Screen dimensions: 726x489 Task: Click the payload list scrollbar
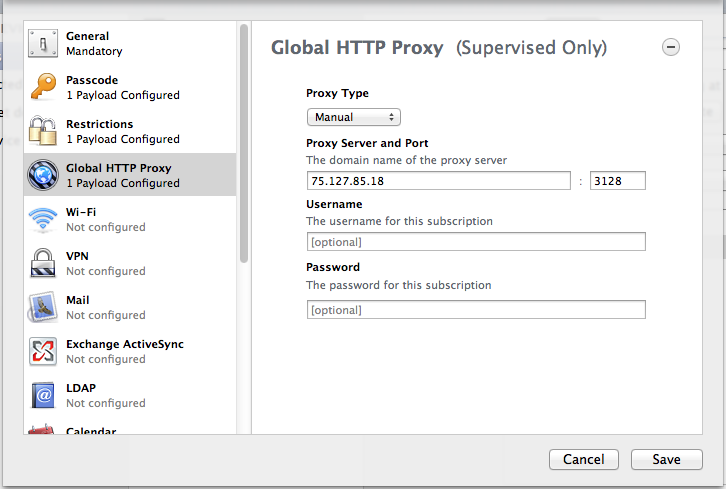pyautogui.click(x=244, y=144)
